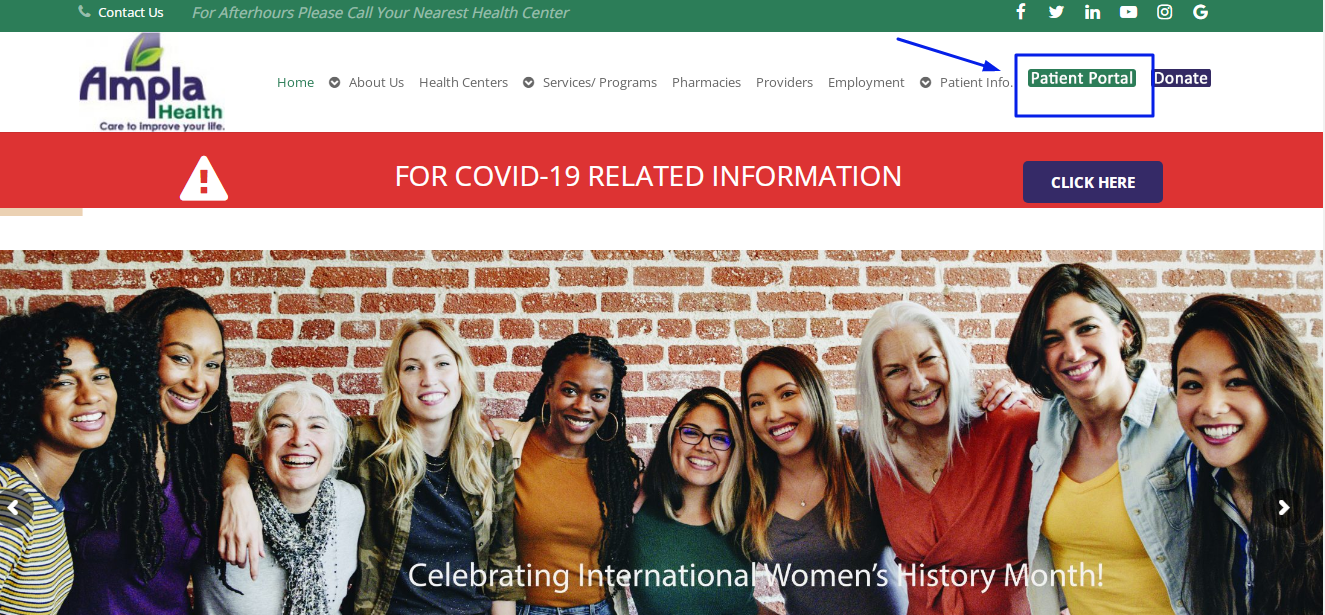Go to previous slide with left arrow
The width and height of the screenshot is (1325, 615).
tap(14, 508)
